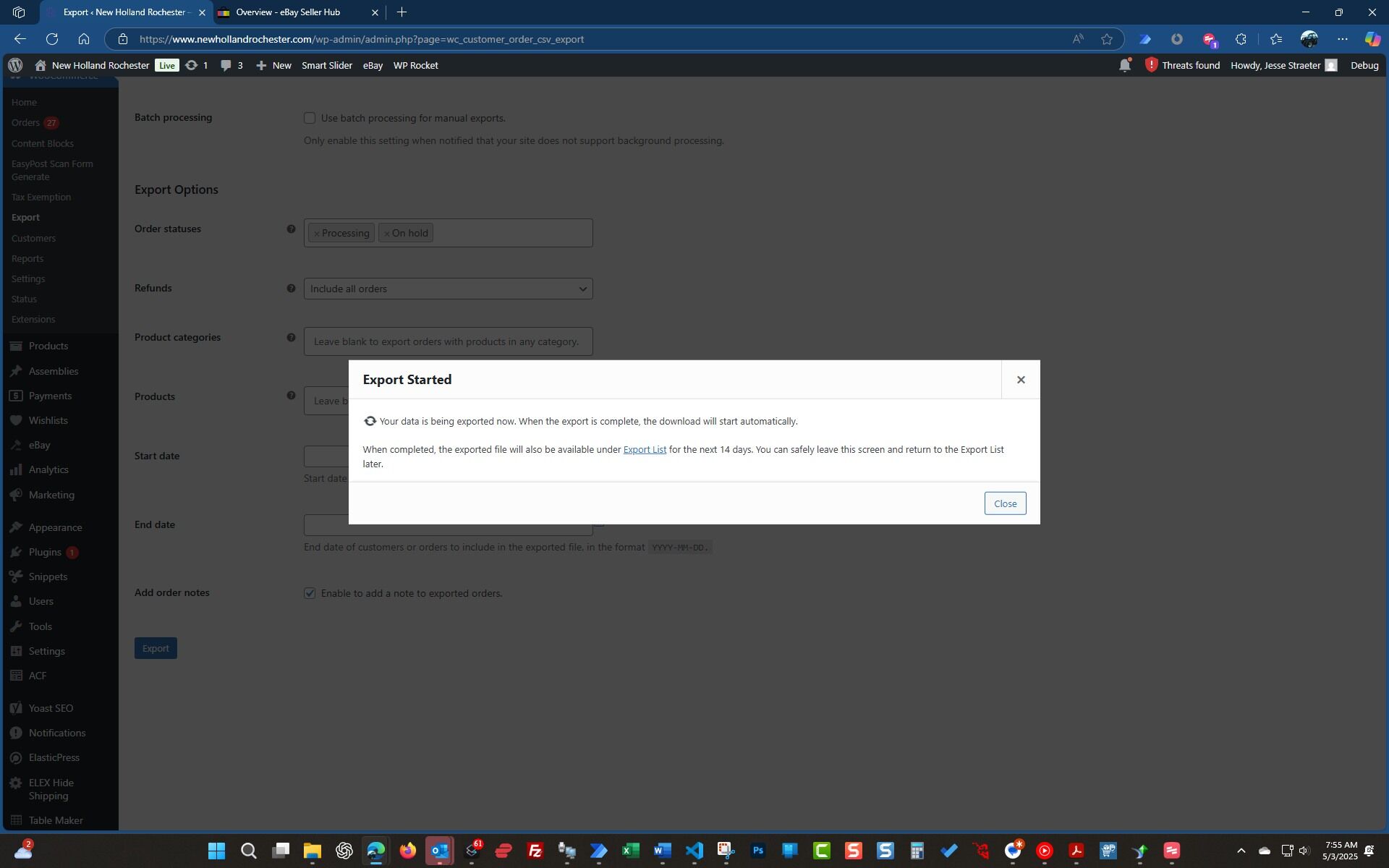1389x868 pixels.
Task: Uncheck the Add order notes checkbox
Action: [x=310, y=593]
